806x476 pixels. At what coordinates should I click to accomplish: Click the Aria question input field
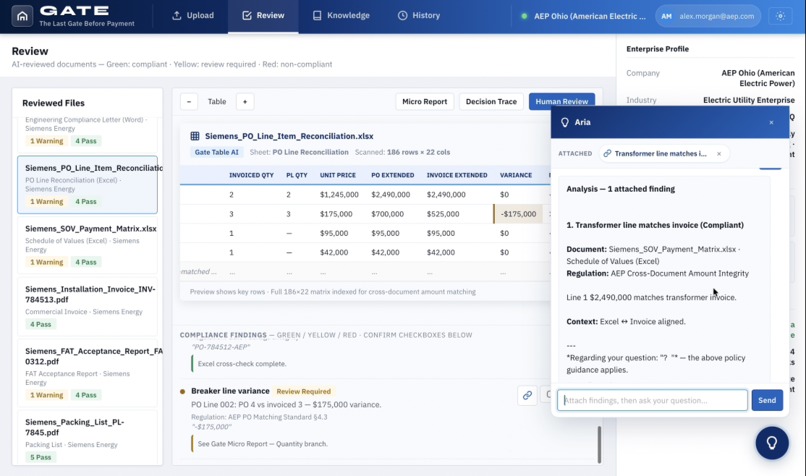pos(652,400)
